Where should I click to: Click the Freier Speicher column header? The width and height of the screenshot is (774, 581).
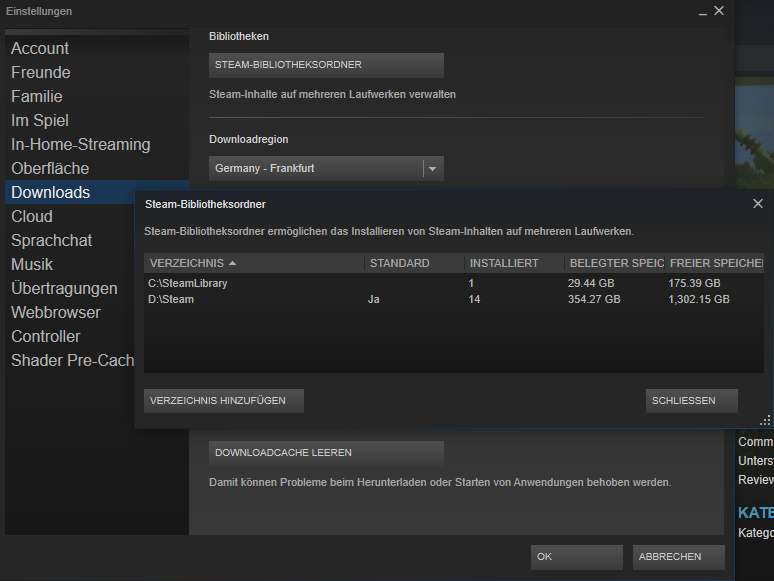(x=715, y=263)
